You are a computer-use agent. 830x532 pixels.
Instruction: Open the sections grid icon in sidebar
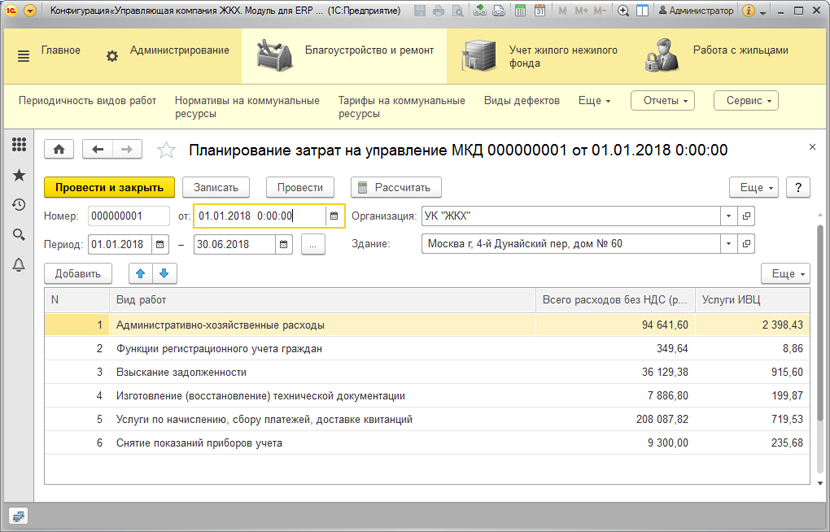pos(19,145)
